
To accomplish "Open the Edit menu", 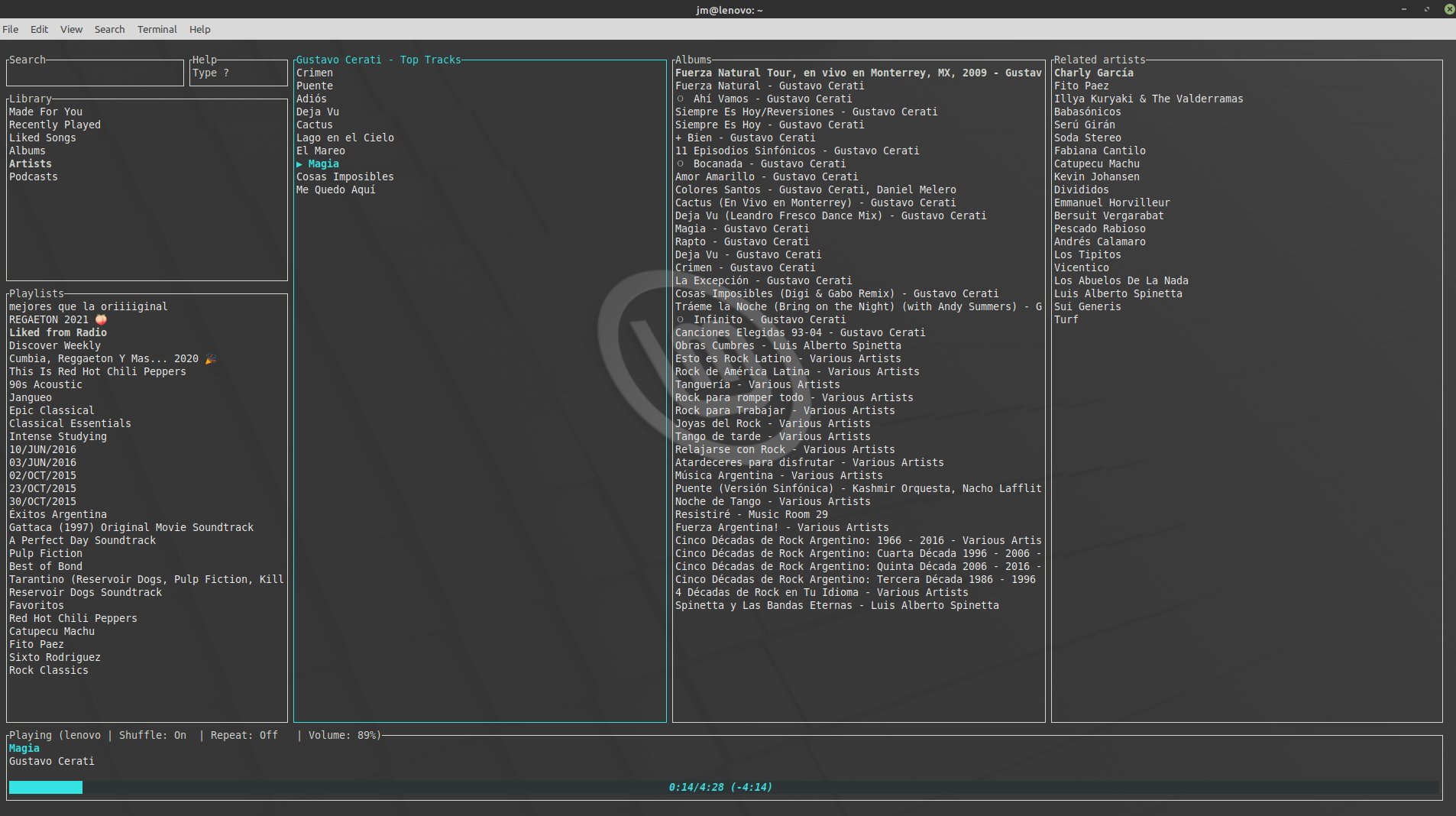I will coord(39,29).
